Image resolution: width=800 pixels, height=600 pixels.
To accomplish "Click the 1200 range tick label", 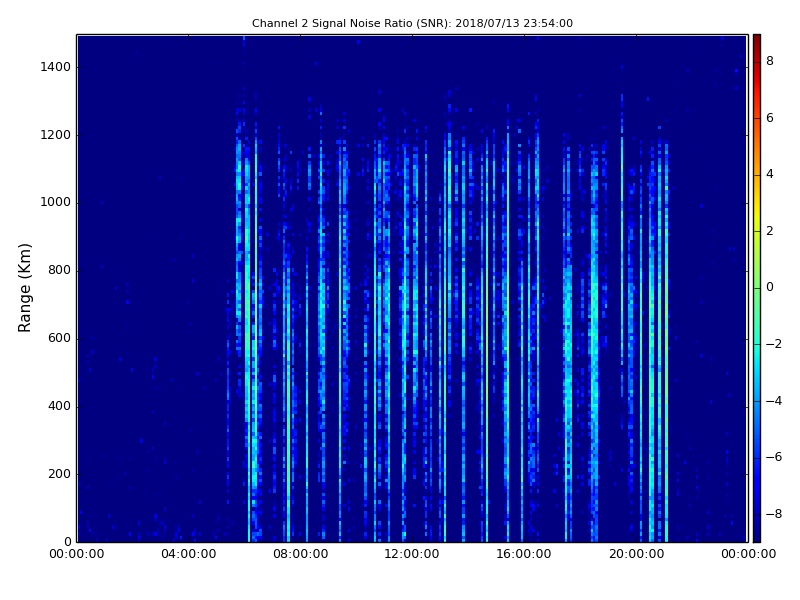I will coord(55,135).
